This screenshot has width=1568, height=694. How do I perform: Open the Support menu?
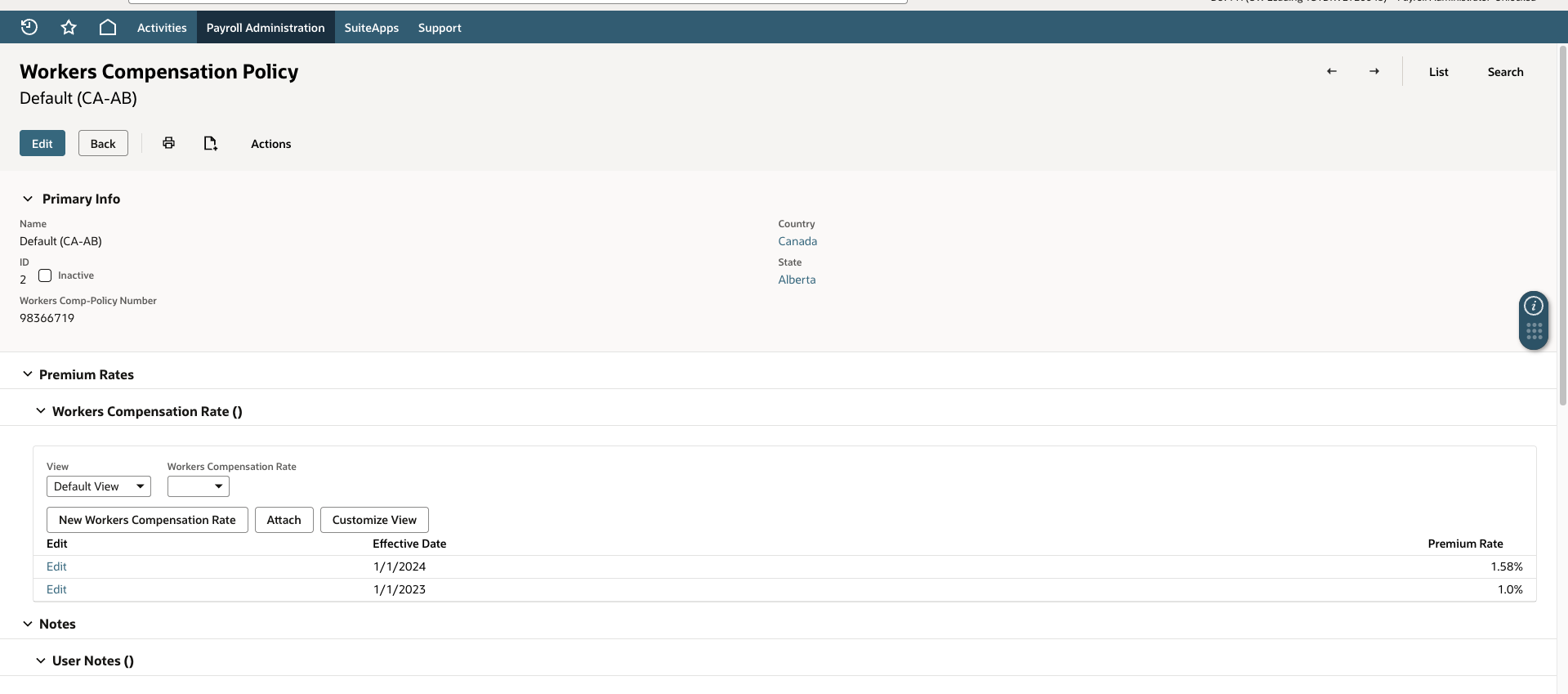(x=440, y=28)
